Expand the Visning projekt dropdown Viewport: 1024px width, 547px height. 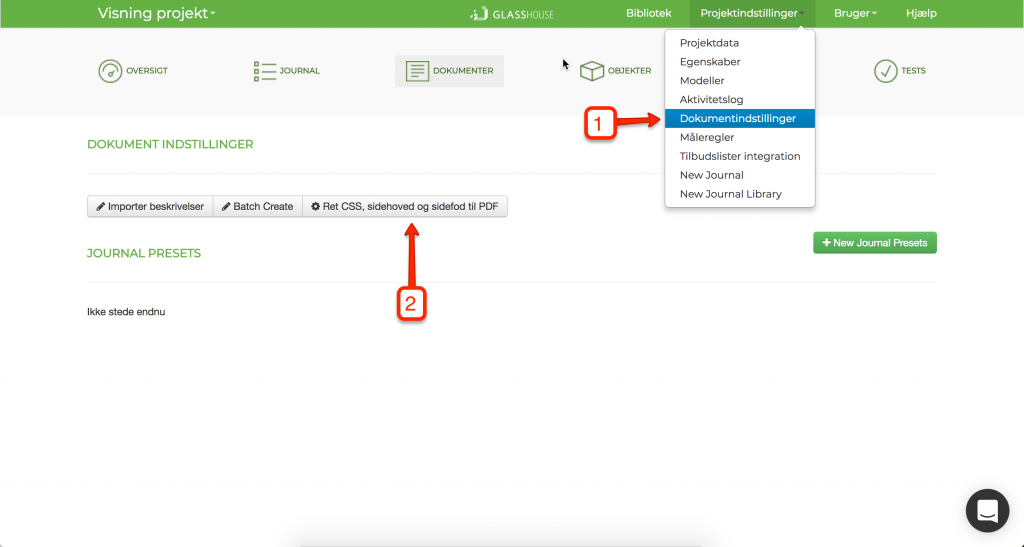156,13
